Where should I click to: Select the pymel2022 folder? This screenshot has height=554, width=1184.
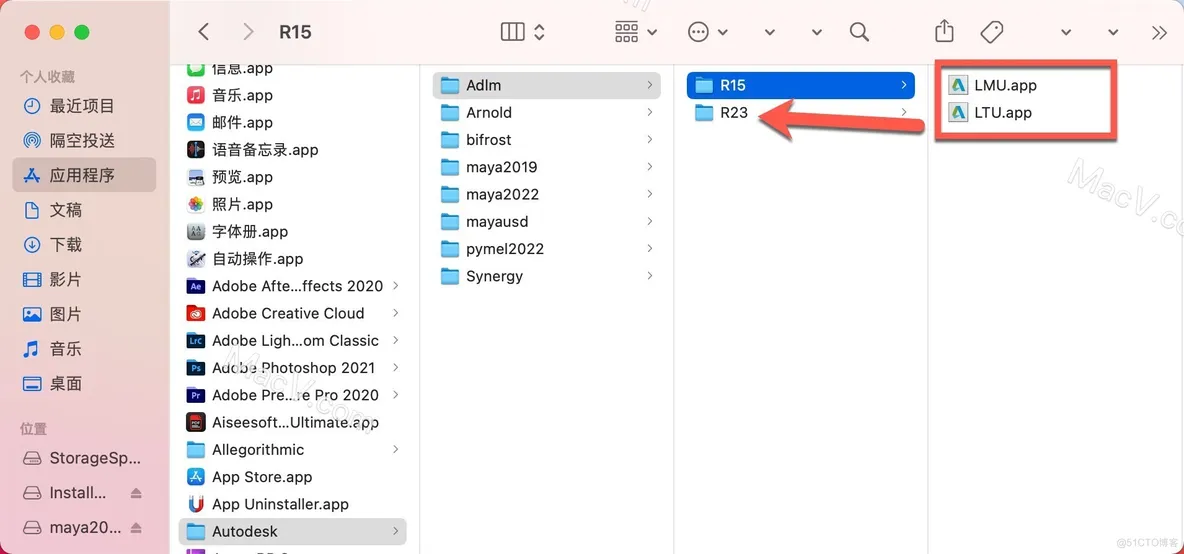pos(547,249)
